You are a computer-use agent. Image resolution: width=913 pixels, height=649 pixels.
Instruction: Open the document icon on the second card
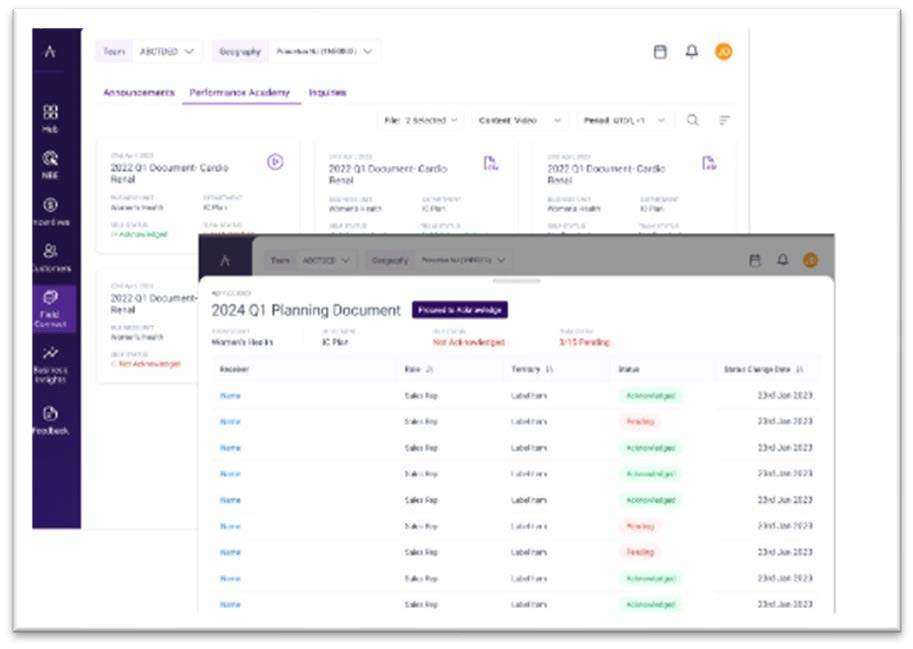coord(491,163)
